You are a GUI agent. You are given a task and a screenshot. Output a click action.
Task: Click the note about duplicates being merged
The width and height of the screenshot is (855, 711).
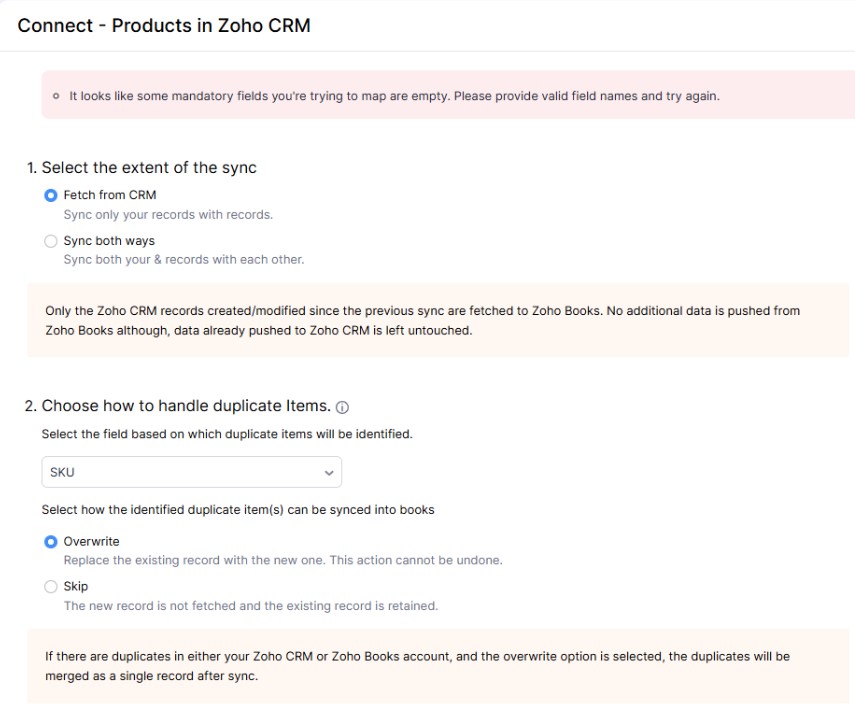417,666
